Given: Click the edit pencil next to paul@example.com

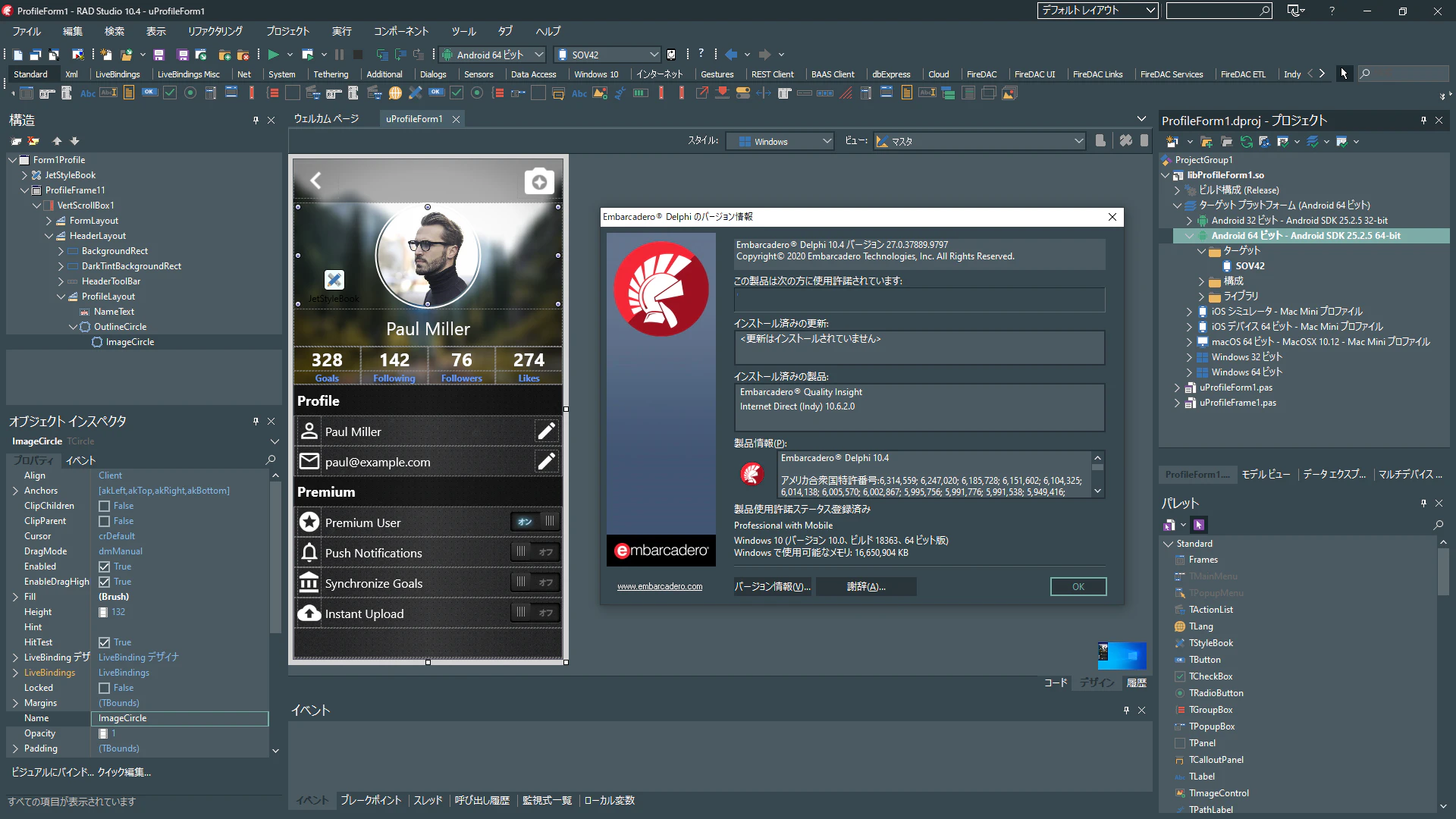Looking at the screenshot, I should click(x=546, y=462).
